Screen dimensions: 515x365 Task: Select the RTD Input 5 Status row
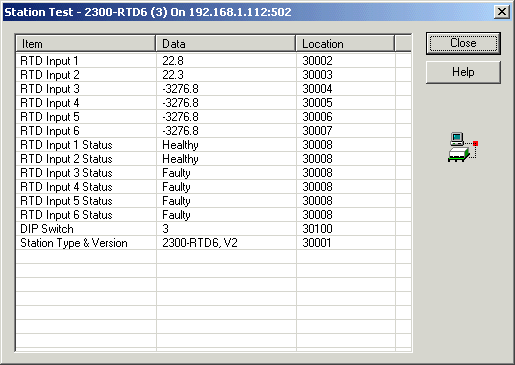(213, 201)
